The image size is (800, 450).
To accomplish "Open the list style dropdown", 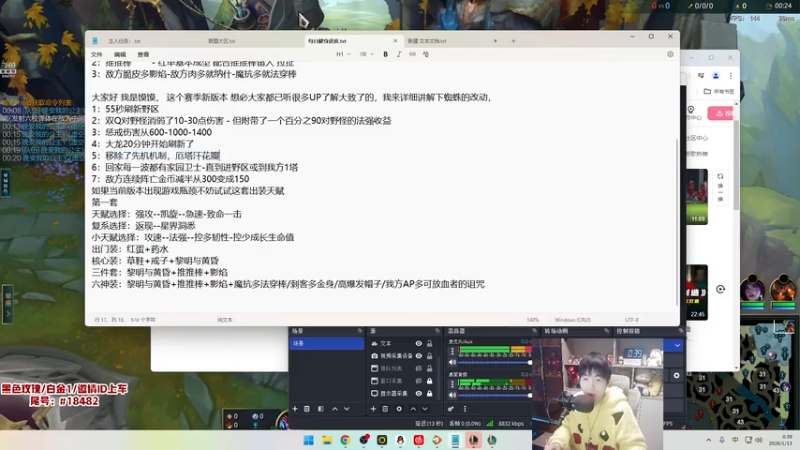I will click(x=366, y=54).
